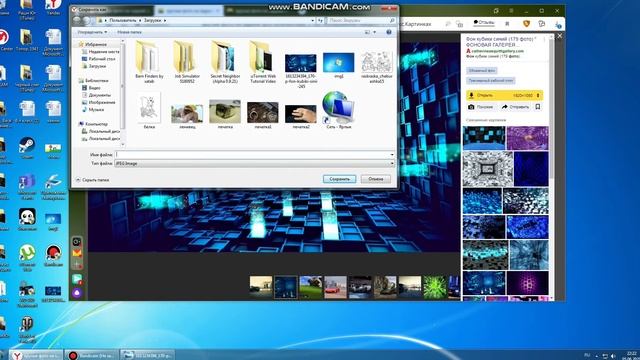The width and height of the screenshot is (640, 360).
Task: Select the raskraska coloring page file
Action: (x=376, y=66)
